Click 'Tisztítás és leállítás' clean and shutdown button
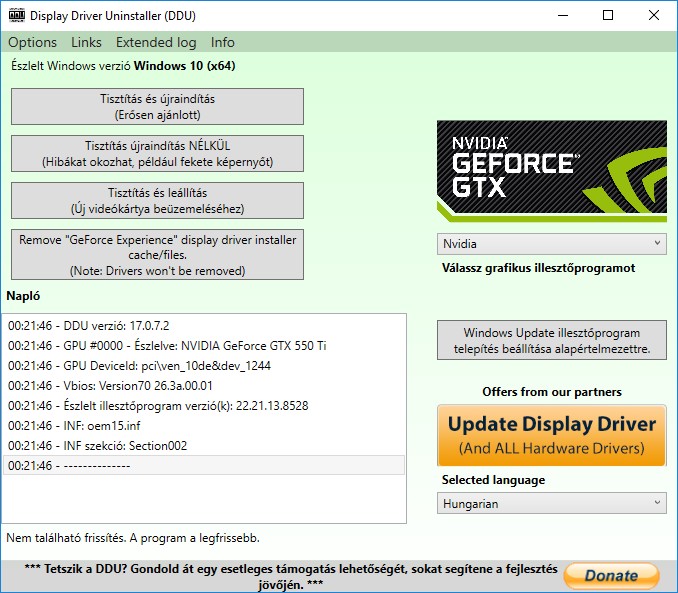 [157, 200]
